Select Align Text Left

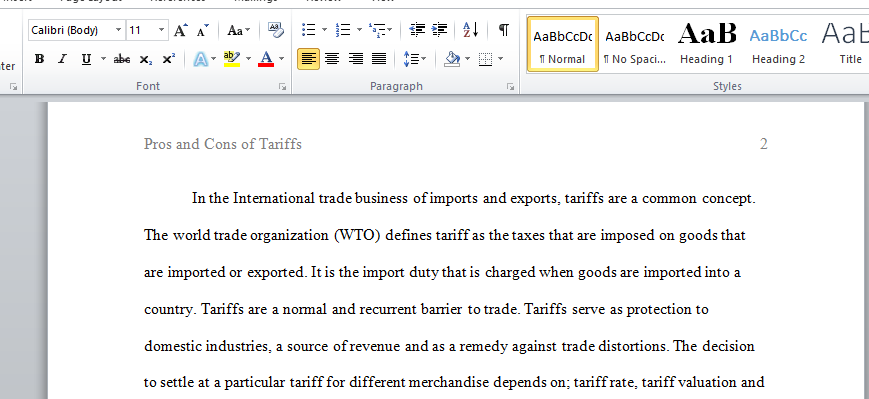pyautogui.click(x=309, y=59)
